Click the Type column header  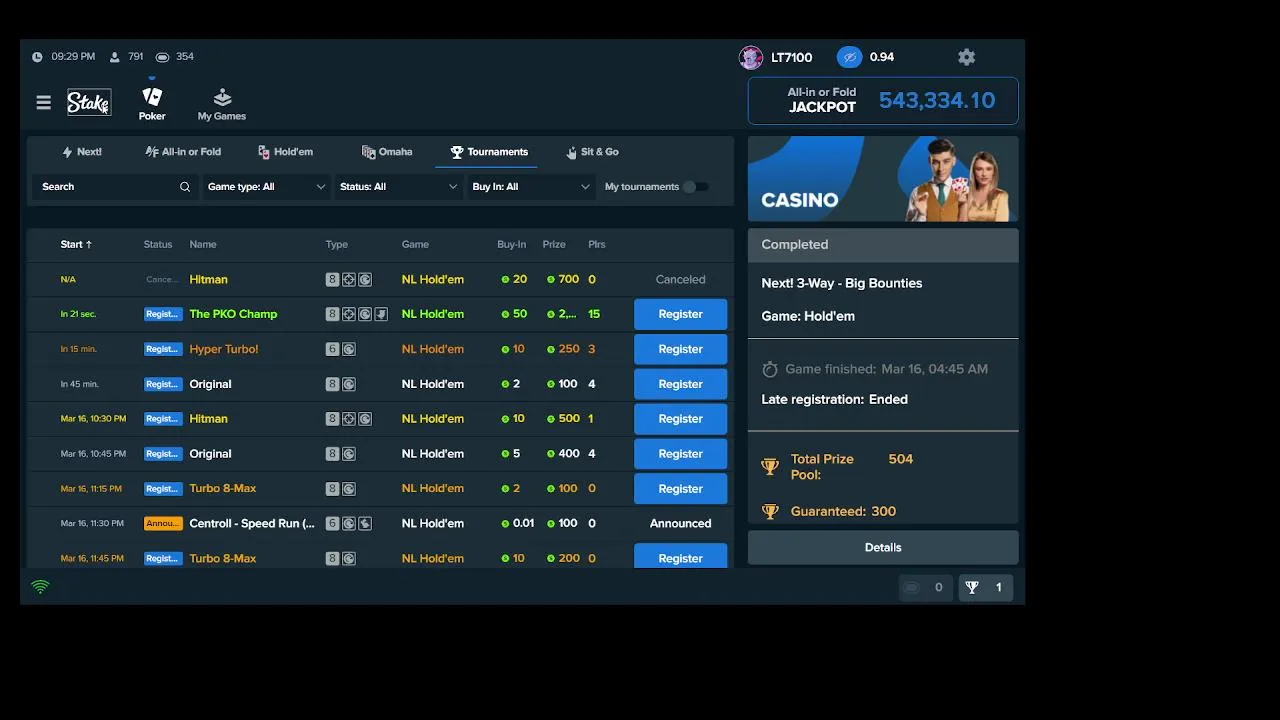coord(337,244)
